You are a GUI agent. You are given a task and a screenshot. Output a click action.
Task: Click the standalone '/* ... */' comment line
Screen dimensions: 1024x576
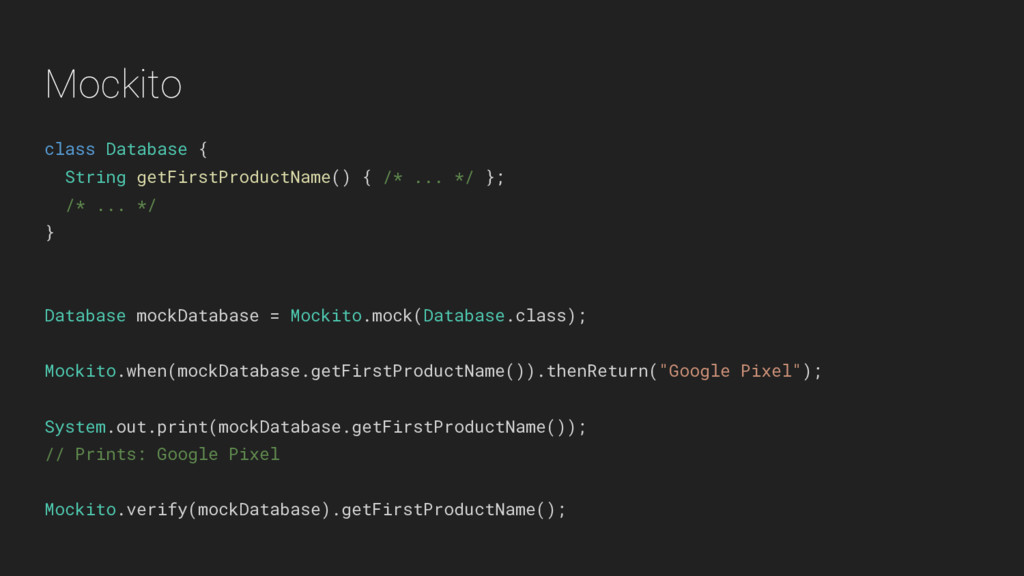pos(110,206)
